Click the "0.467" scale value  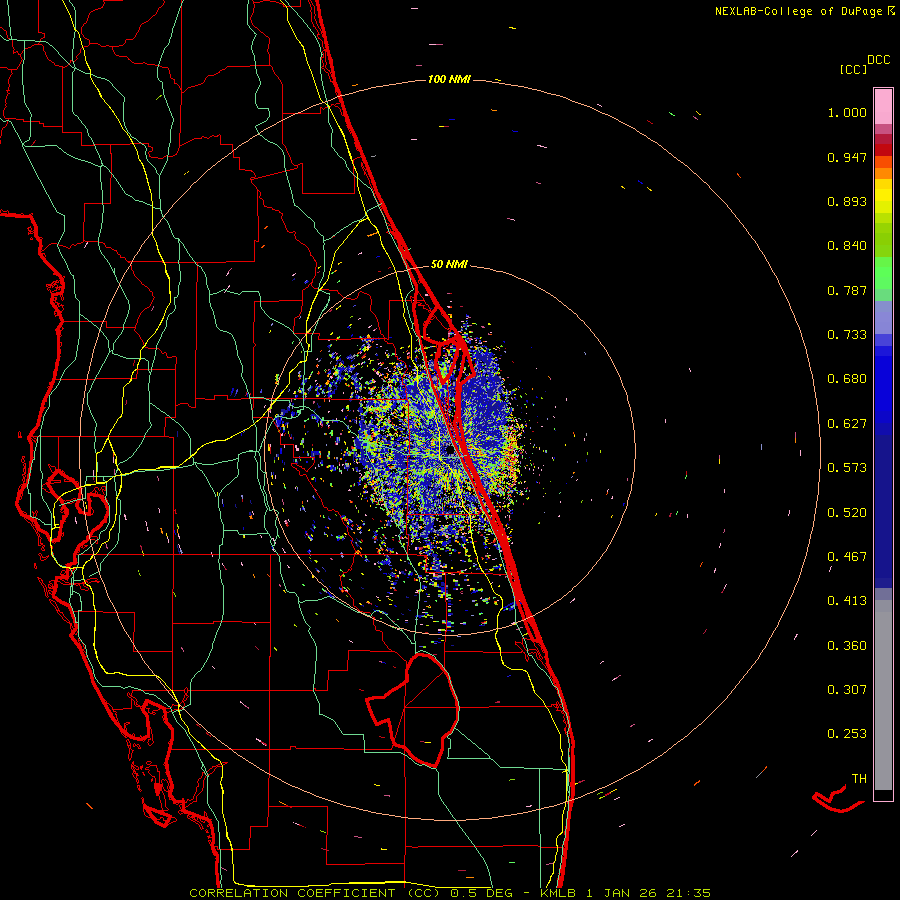847,557
